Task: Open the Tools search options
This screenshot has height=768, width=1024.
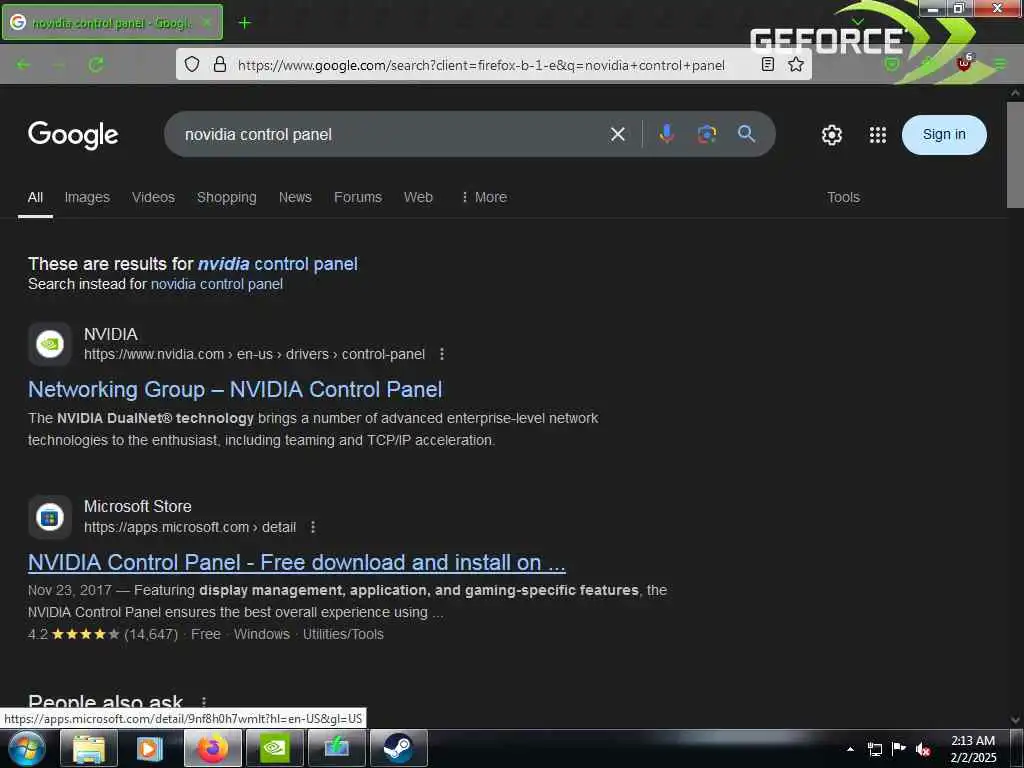Action: 843,197
